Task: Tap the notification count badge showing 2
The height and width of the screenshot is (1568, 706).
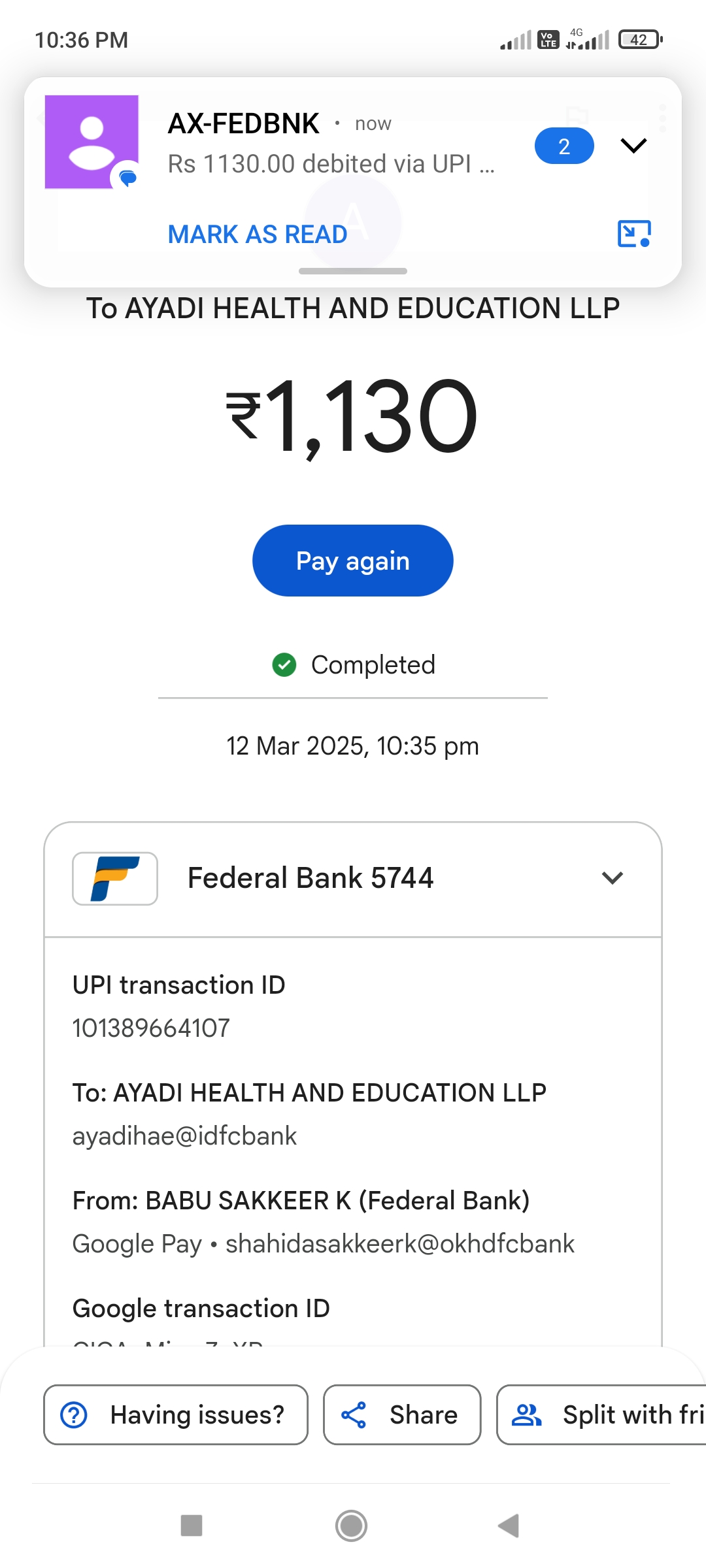Action: pos(563,146)
